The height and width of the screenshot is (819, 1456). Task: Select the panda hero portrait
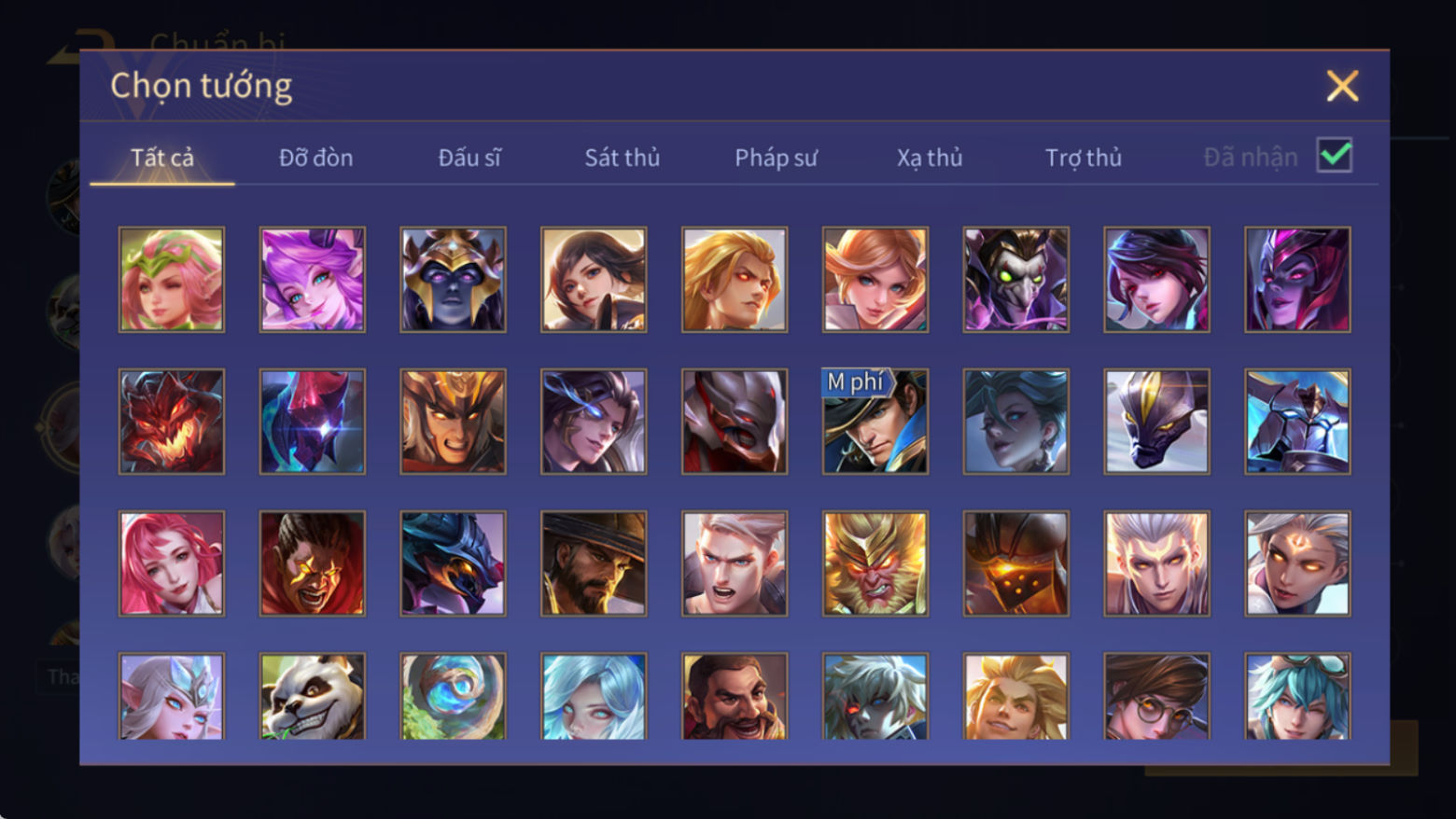313,696
